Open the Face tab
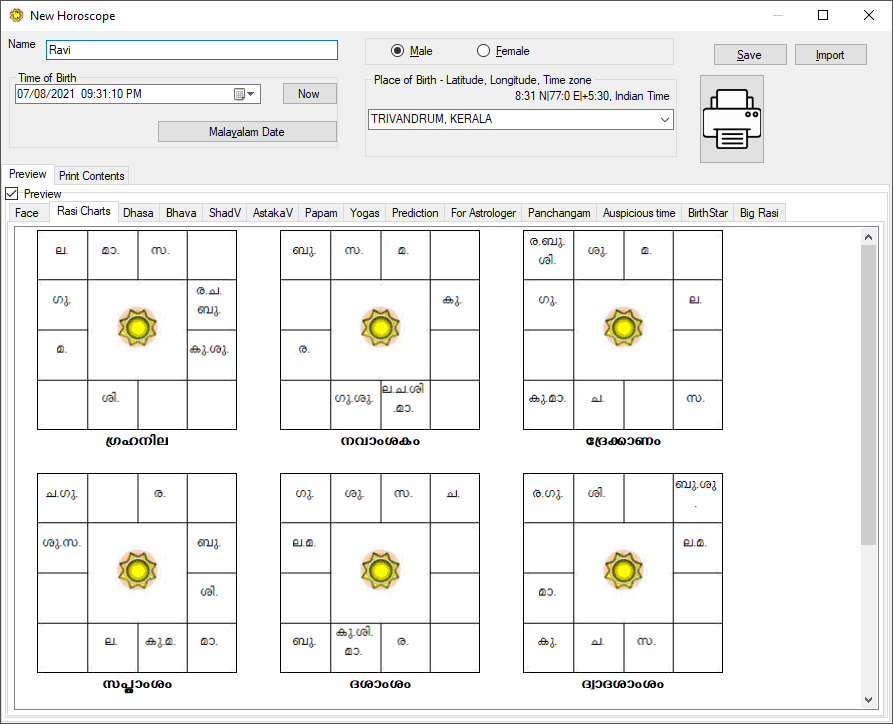893x724 pixels. pyautogui.click(x=27, y=213)
